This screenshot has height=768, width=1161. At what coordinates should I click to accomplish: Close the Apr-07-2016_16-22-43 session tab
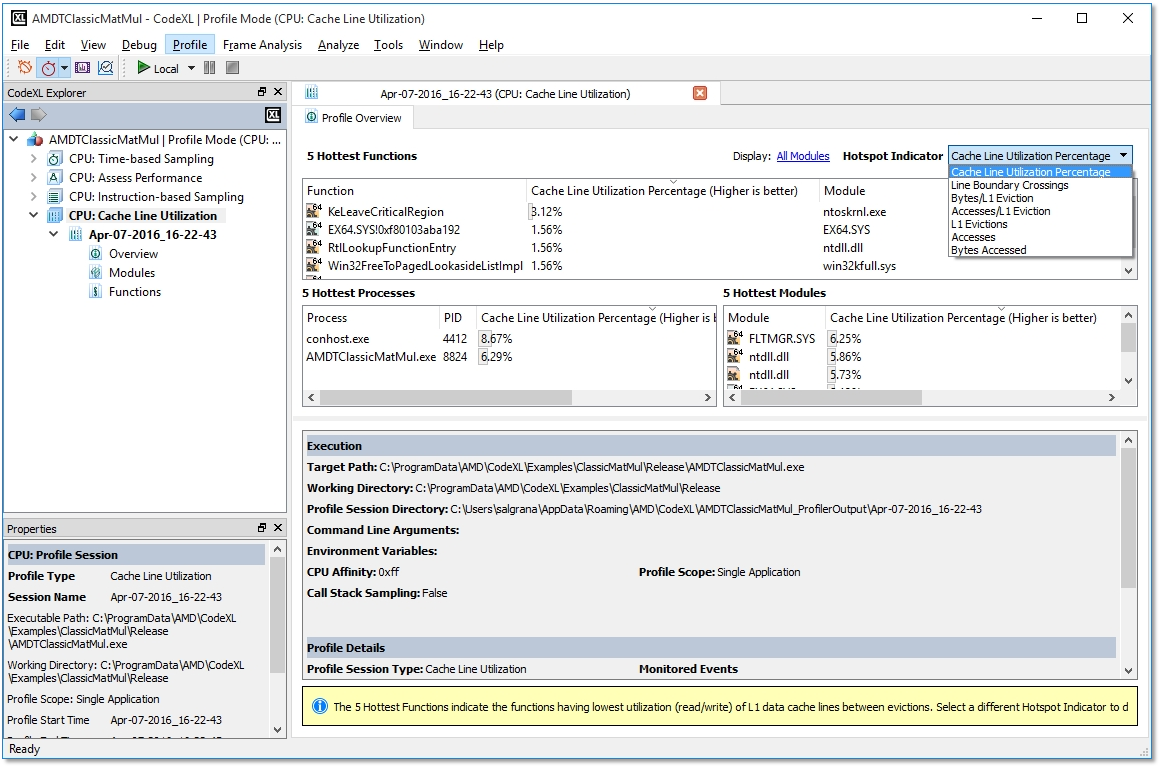pyautogui.click(x=700, y=93)
